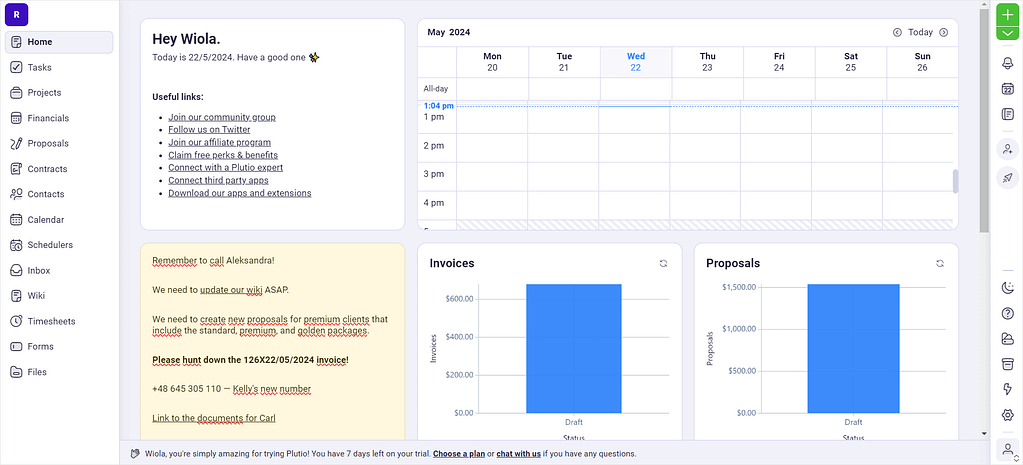Open 'Follow us on Twitter' link

click(209, 130)
